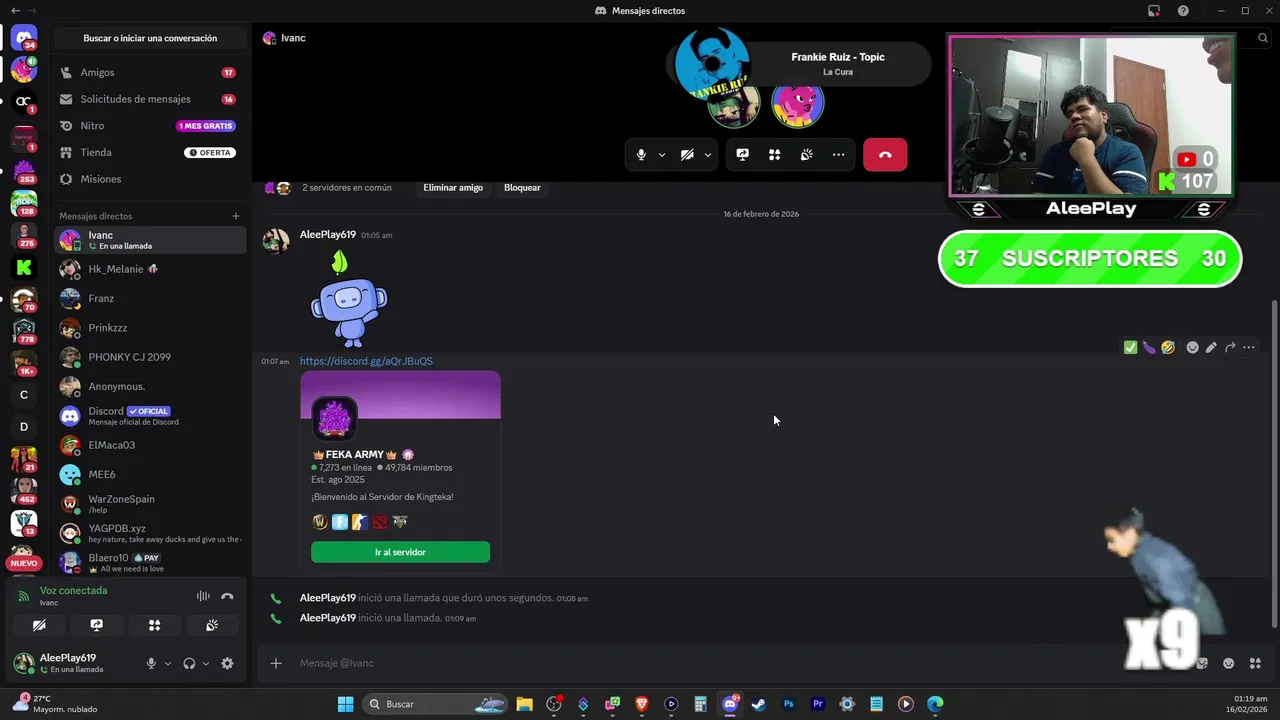Mute microphone in the call controls

click(641, 155)
